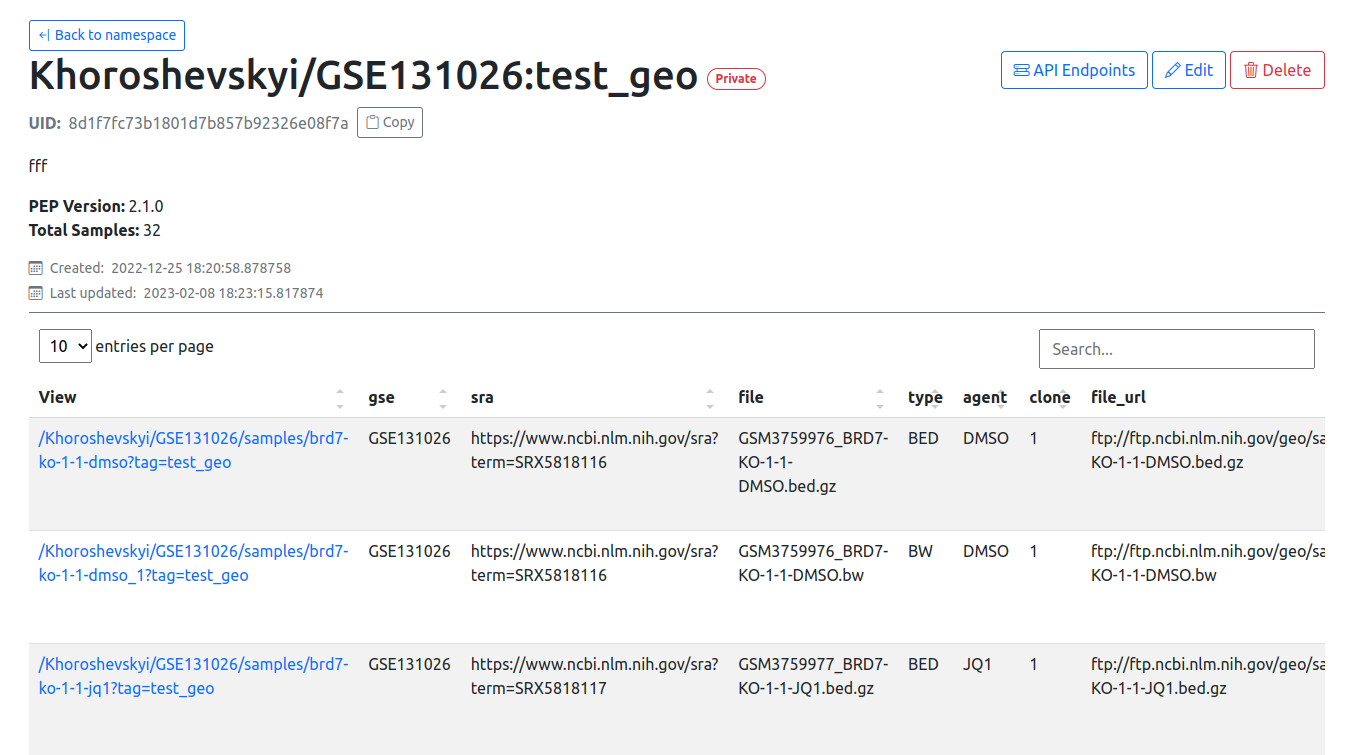Click the BW type cell
Viewport: 1357px width, 755px height.
[920, 551]
